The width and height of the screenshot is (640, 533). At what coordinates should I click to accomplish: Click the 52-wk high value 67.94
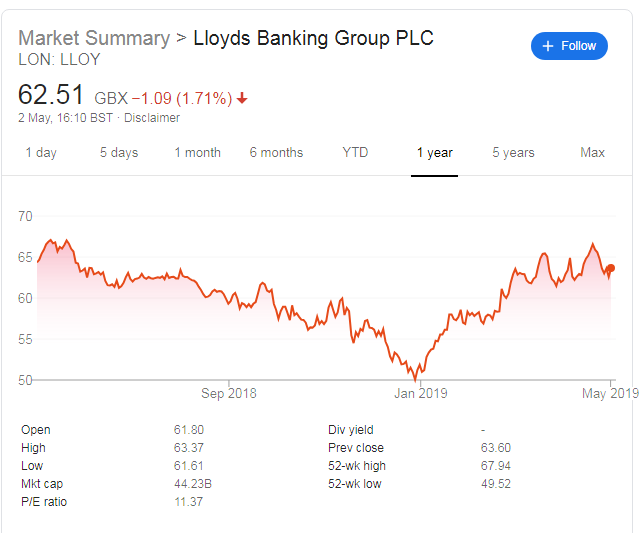click(x=497, y=466)
